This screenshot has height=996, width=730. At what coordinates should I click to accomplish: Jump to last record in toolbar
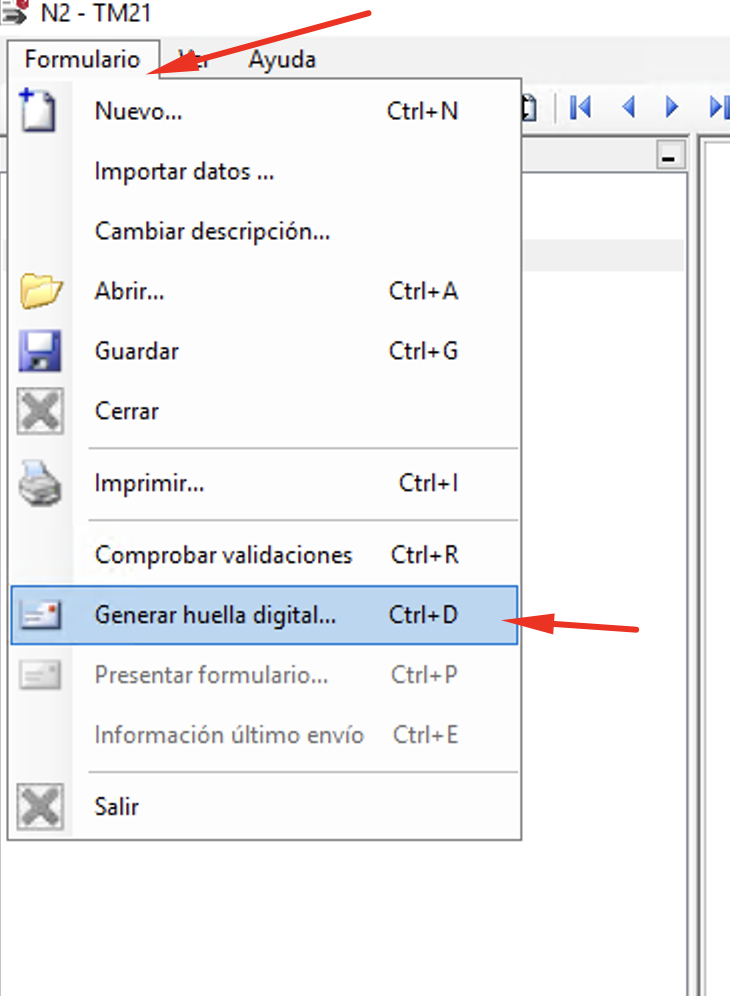pos(718,107)
